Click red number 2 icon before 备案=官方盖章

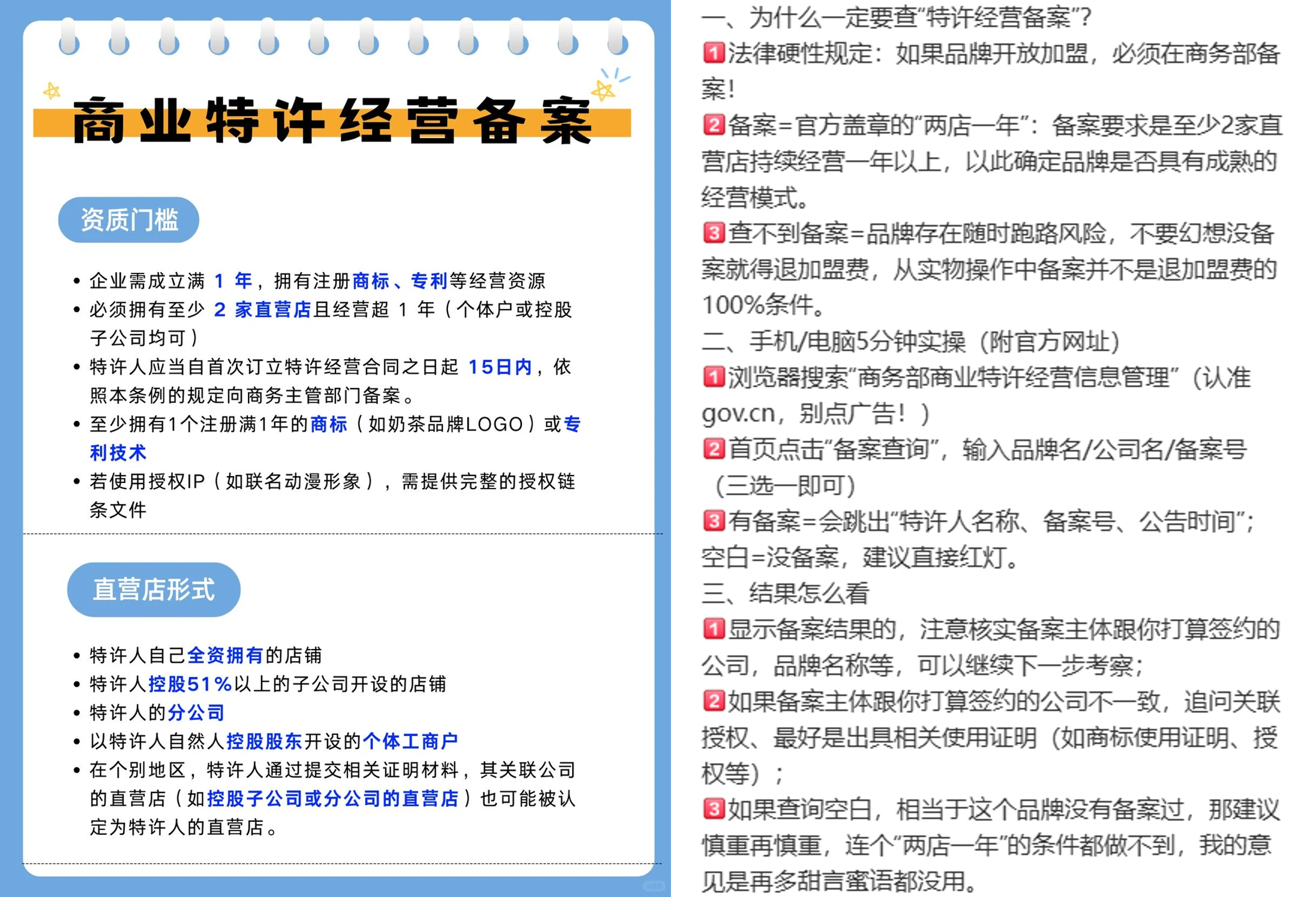[x=713, y=125]
